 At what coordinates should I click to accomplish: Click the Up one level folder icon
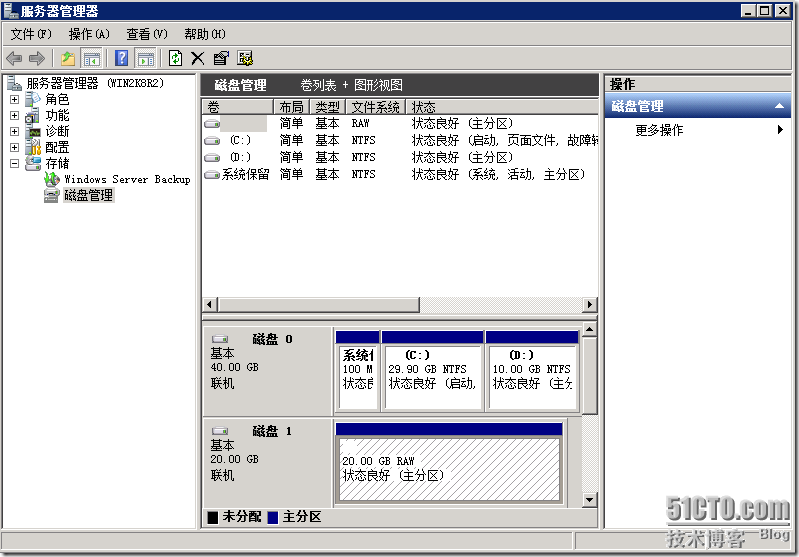(68, 59)
